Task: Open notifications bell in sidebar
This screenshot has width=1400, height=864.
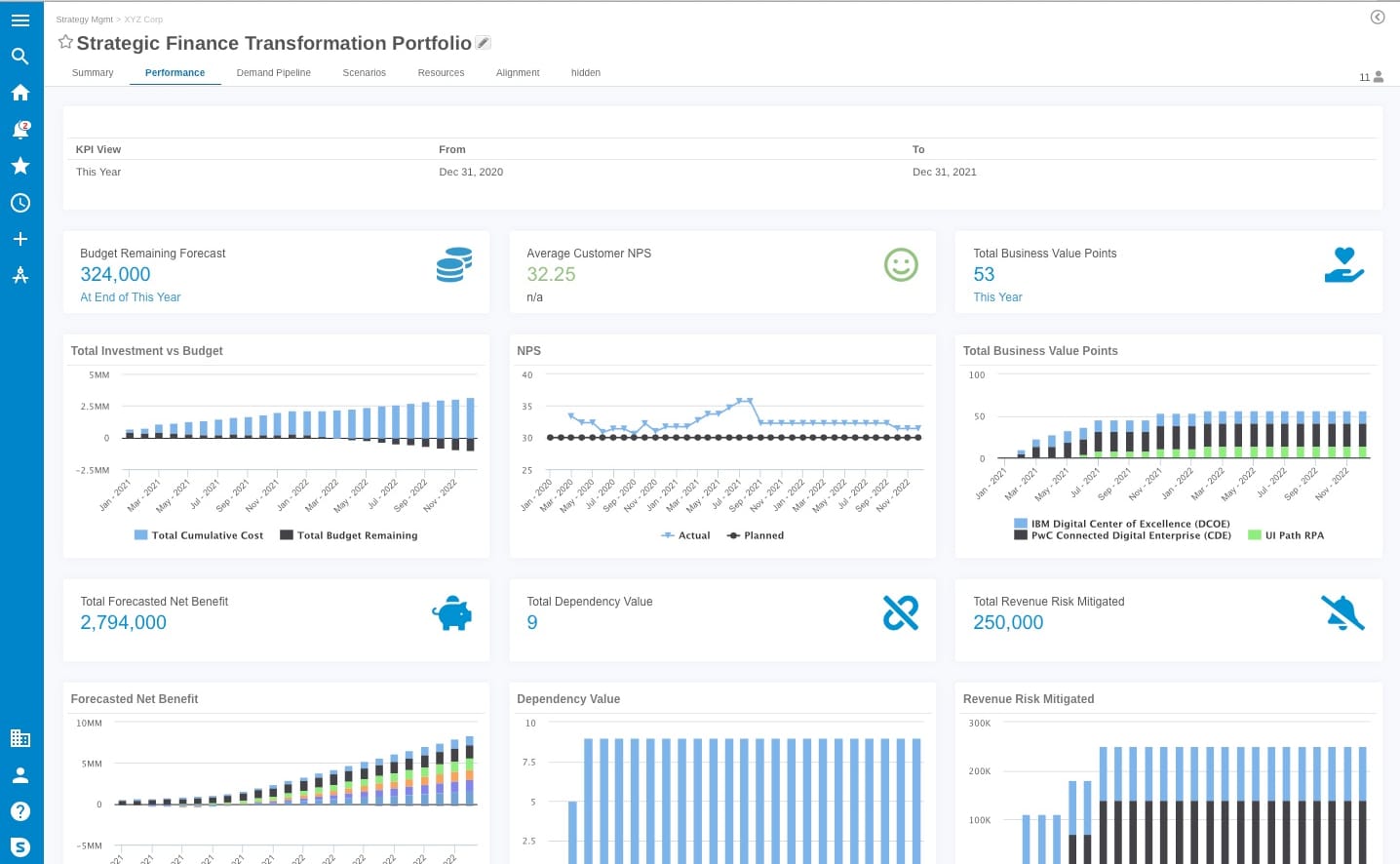Action: [x=20, y=130]
